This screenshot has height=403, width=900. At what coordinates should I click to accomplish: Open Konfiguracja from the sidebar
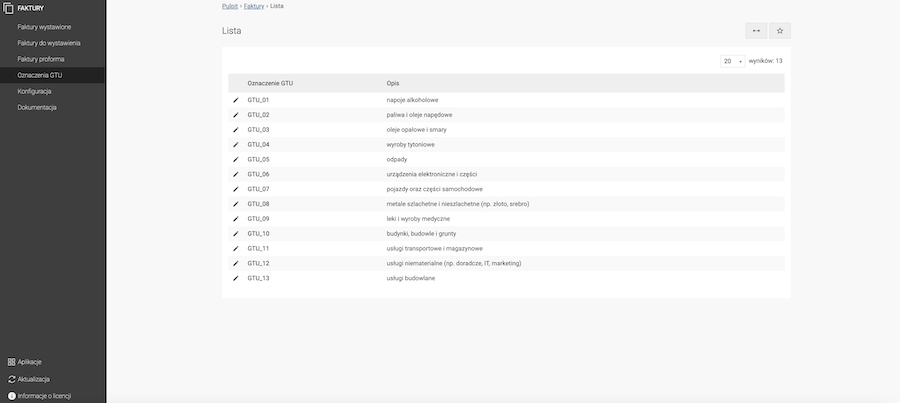point(34,91)
